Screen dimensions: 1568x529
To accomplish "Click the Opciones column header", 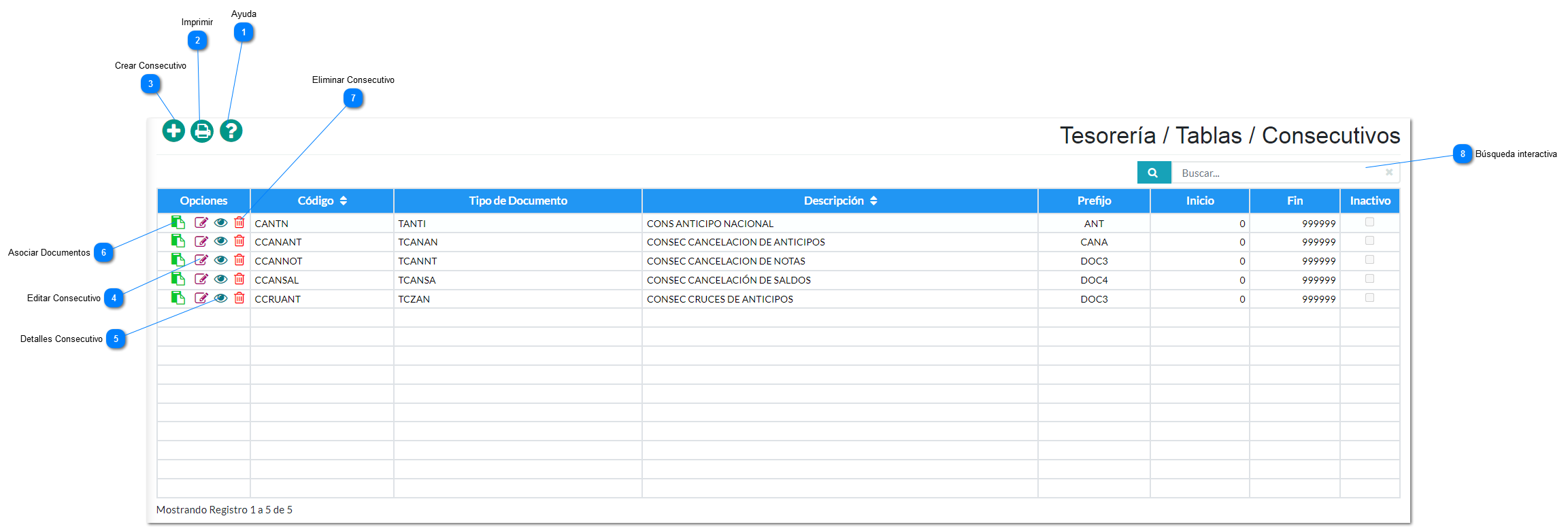I will click(203, 201).
